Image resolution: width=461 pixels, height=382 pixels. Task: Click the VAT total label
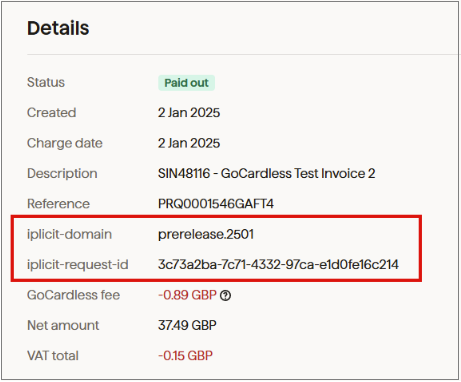[53, 356]
